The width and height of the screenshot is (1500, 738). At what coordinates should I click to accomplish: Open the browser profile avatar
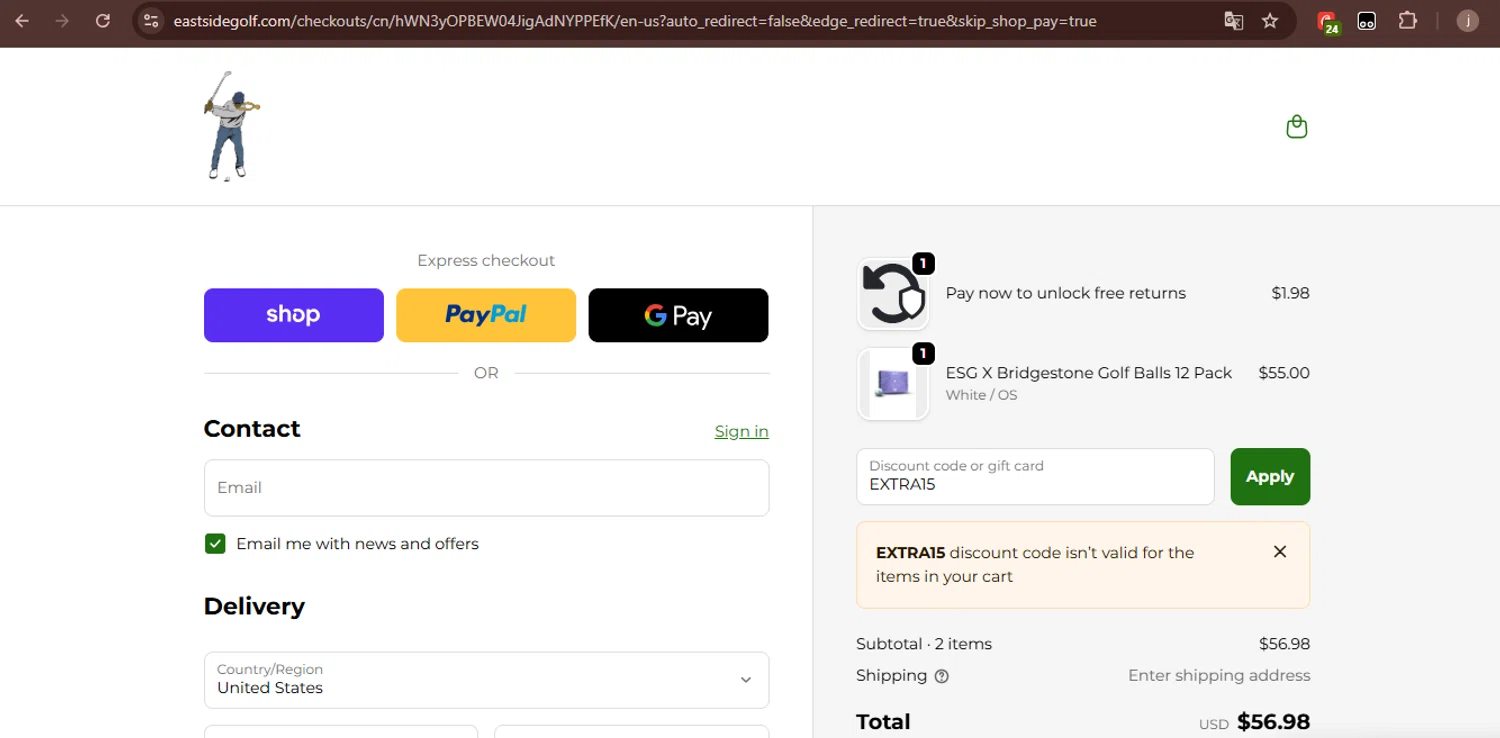click(x=1467, y=21)
